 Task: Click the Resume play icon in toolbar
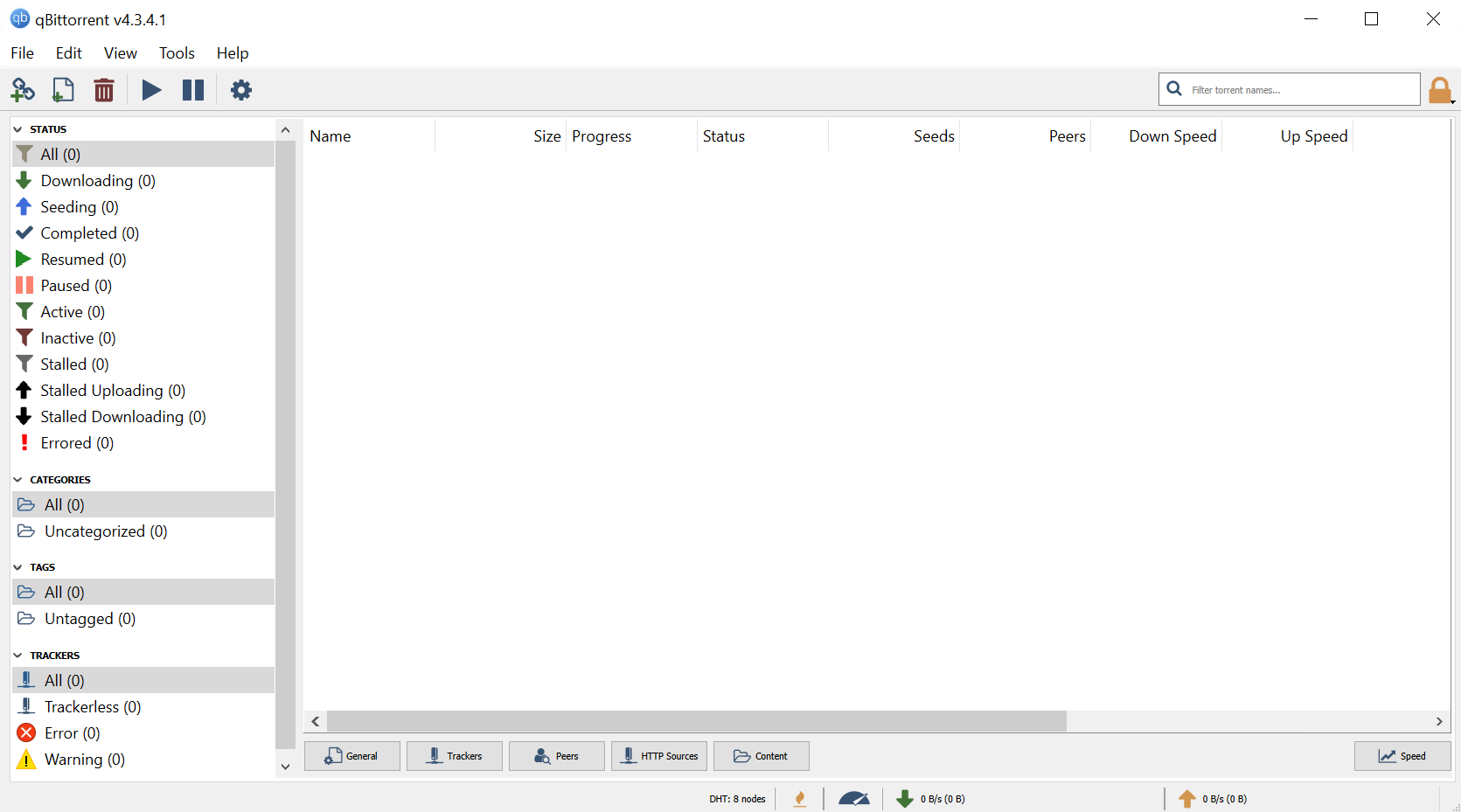click(x=151, y=90)
